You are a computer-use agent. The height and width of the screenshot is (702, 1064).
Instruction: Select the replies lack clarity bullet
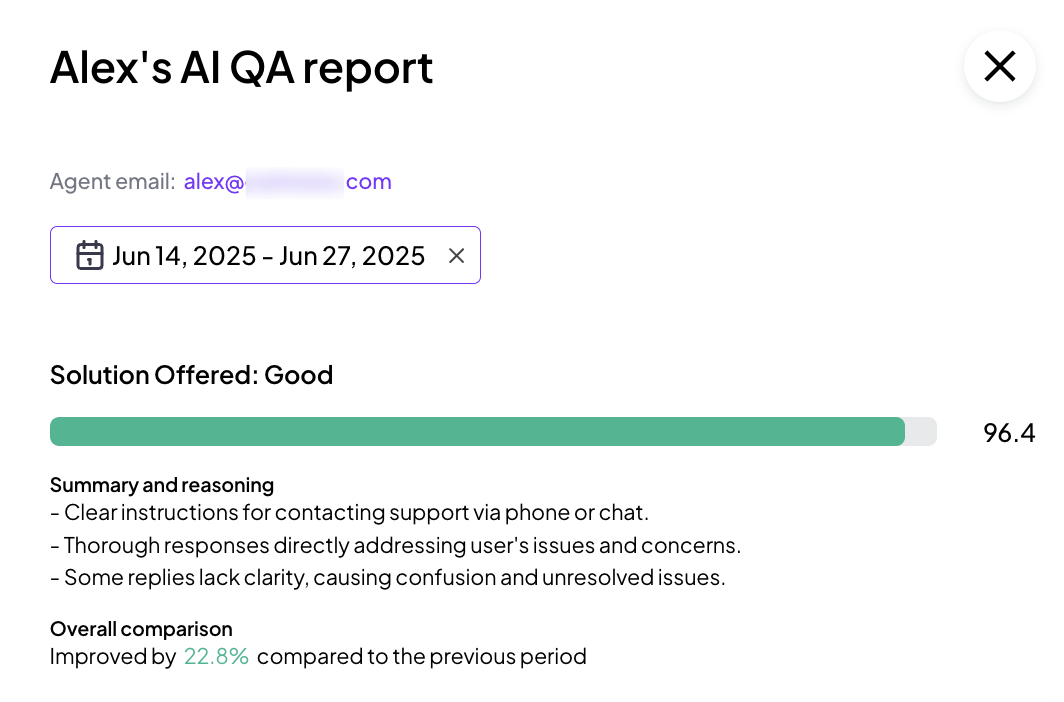pyautogui.click(x=388, y=578)
